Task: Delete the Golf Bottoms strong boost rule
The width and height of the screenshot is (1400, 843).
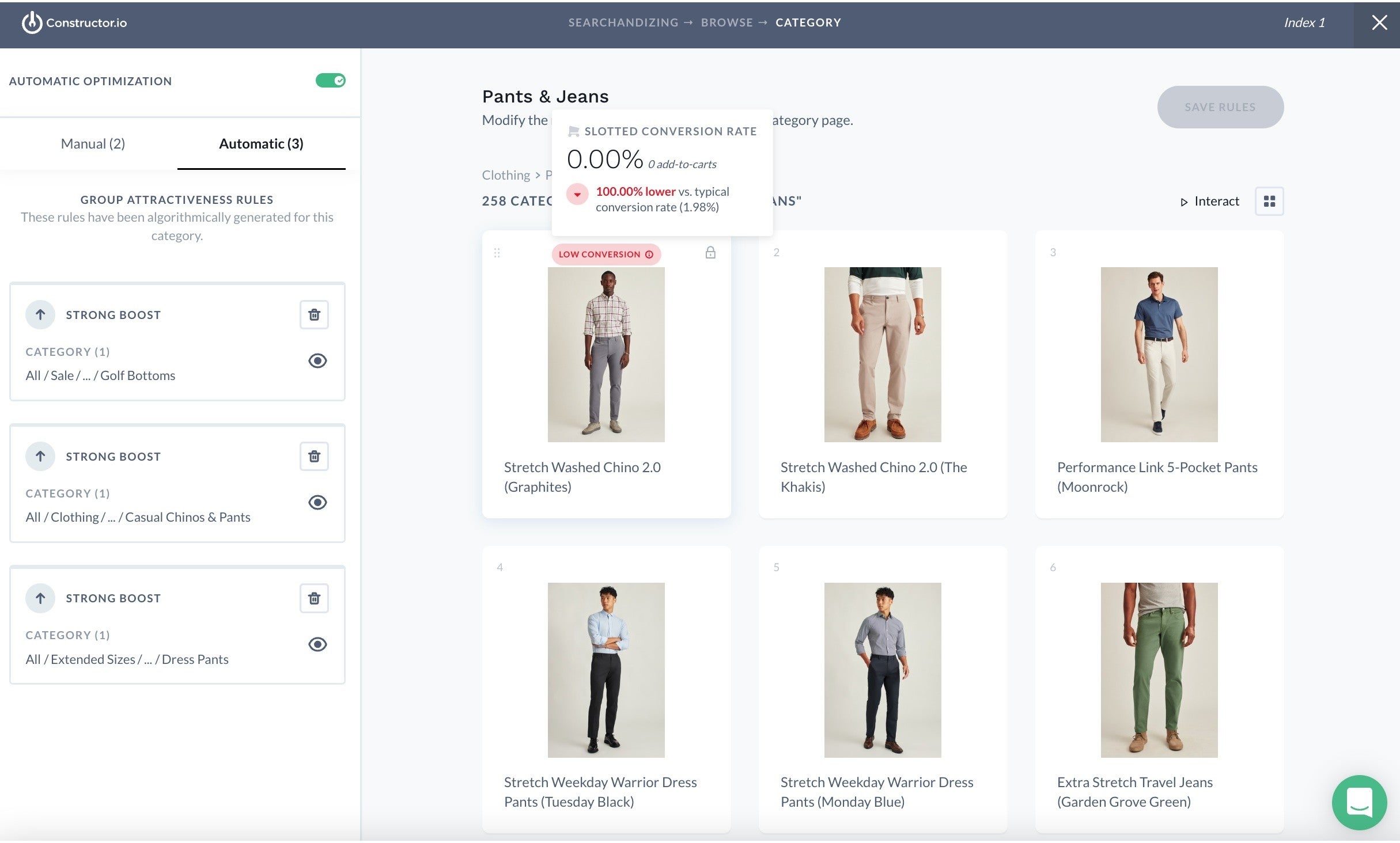Action: [314, 315]
